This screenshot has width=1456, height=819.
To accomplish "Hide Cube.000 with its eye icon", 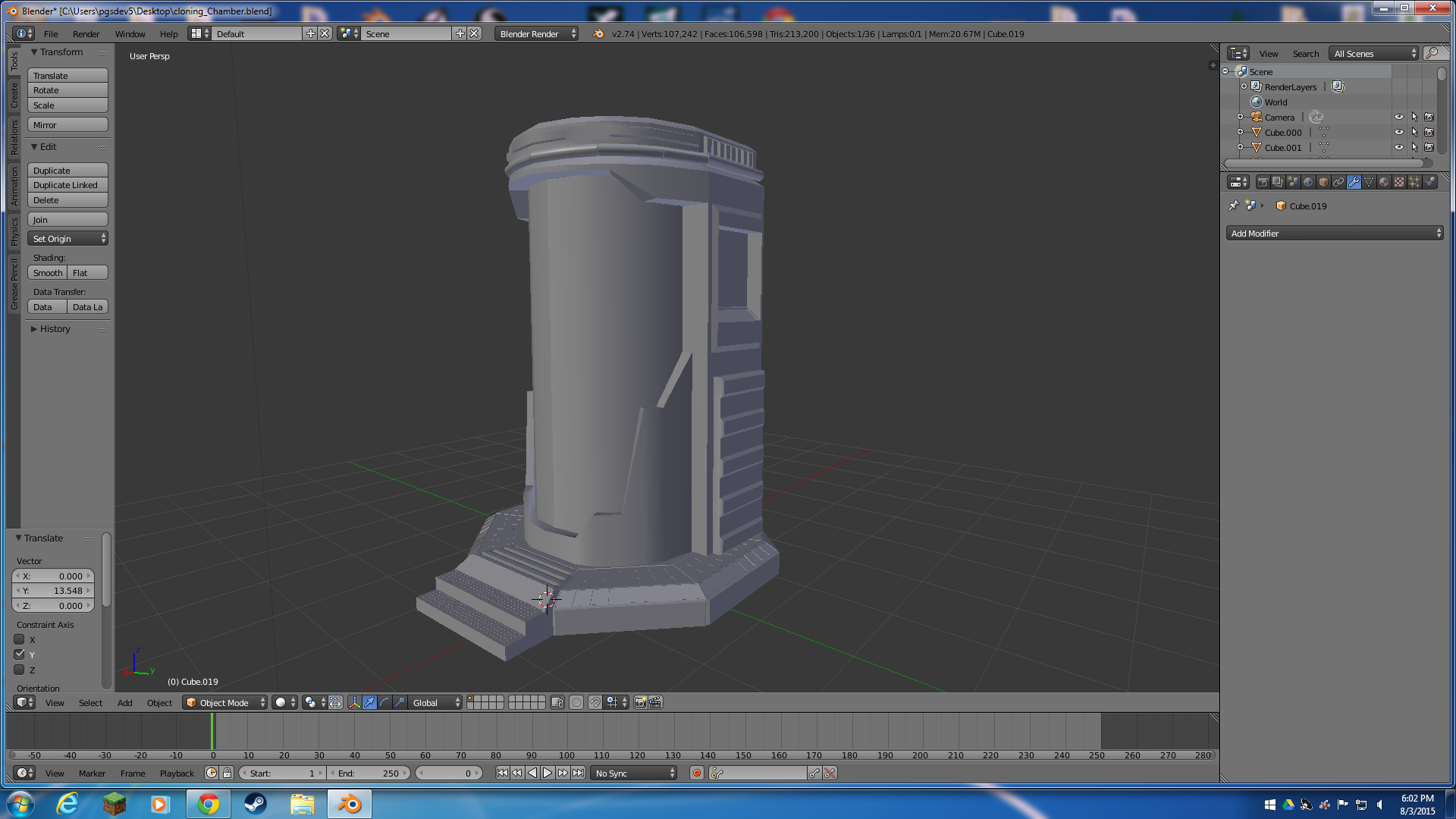I will [x=1399, y=133].
